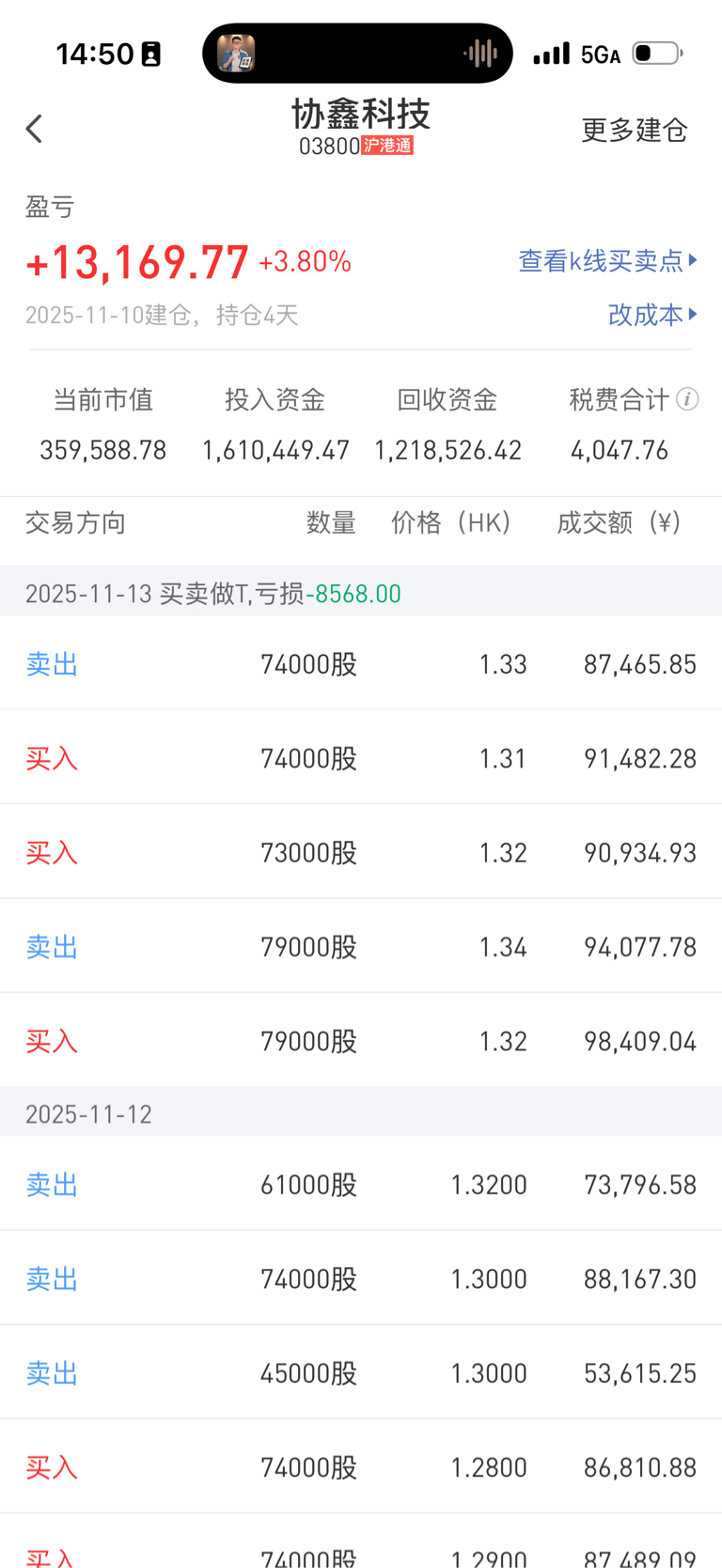Tap price 1.3200 in 2025-11-12 list
The width and height of the screenshot is (722, 1568).
[x=489, y=1185]
